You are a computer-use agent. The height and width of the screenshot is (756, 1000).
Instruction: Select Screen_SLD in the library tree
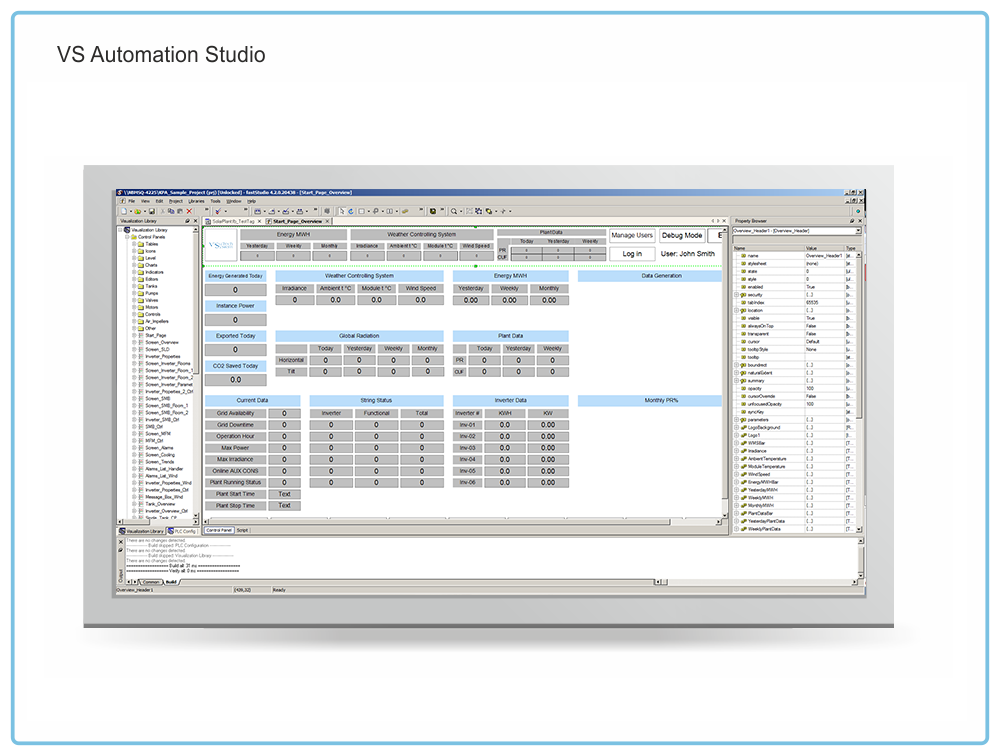pos(158,349)
